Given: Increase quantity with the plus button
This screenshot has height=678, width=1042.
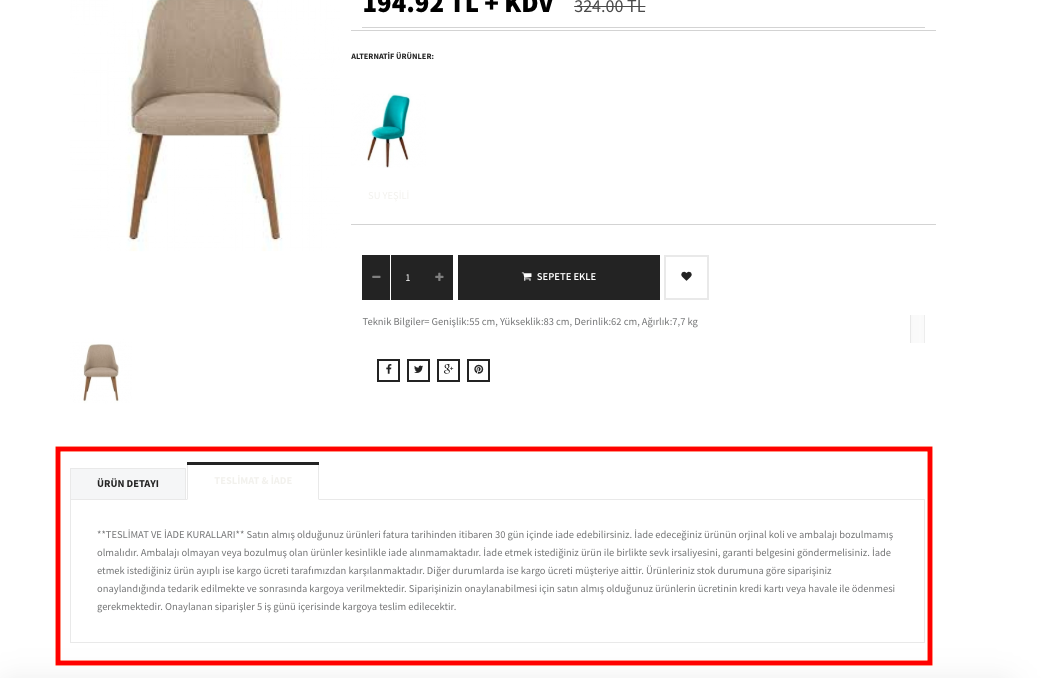Looking at the screenshot, I should tap(439, 277).
